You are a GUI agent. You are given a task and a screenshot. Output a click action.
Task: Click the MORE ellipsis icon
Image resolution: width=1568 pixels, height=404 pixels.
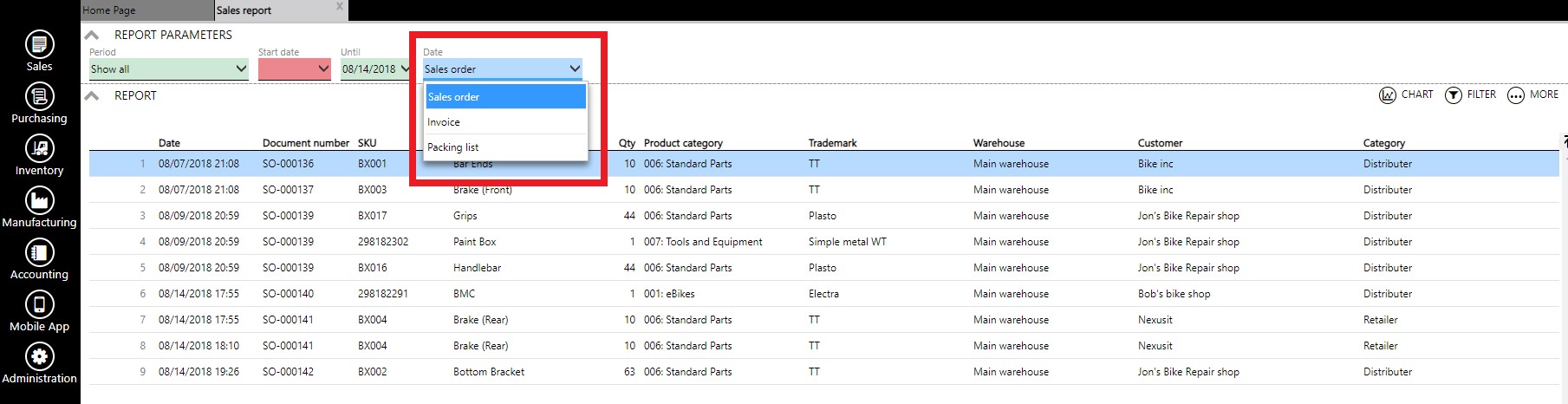point(1515,94)
